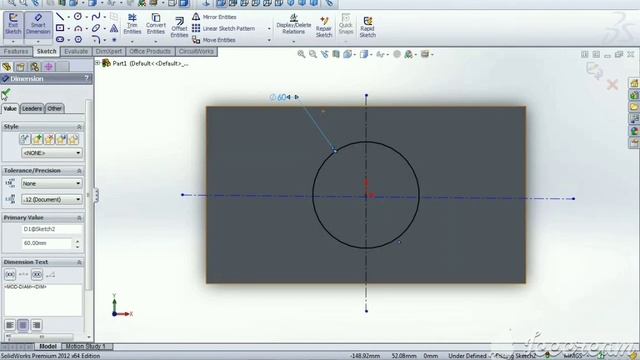
Task: Click Repair Sketch tool
Action: tap(324, 27)
